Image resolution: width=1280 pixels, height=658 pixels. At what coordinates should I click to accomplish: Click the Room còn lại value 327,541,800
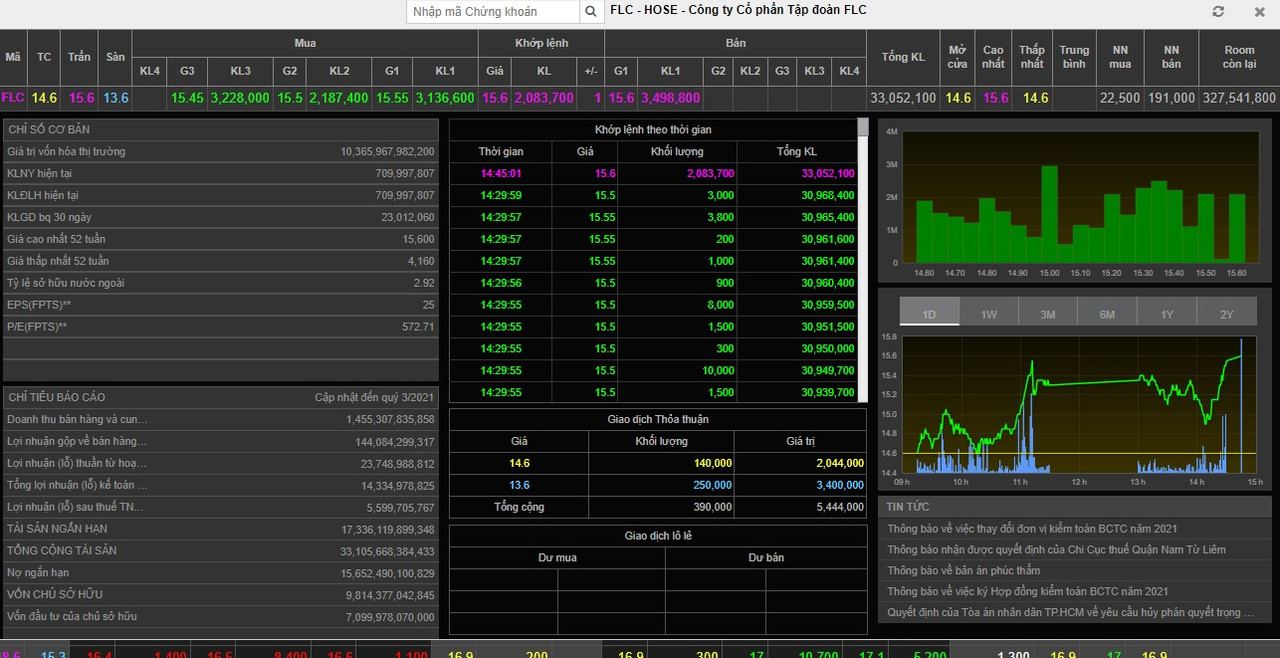click(x=1239, y=98)
